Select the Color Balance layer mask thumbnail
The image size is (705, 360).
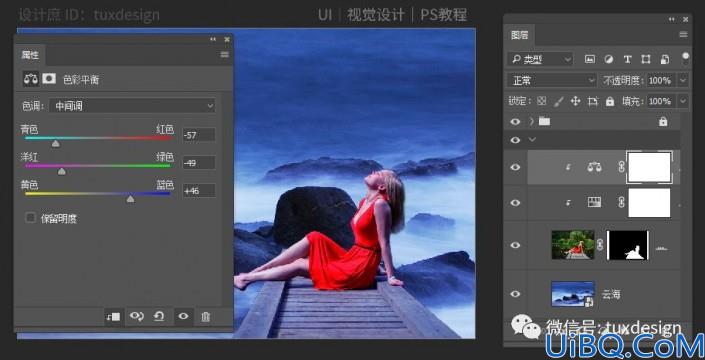coord(649,167)
